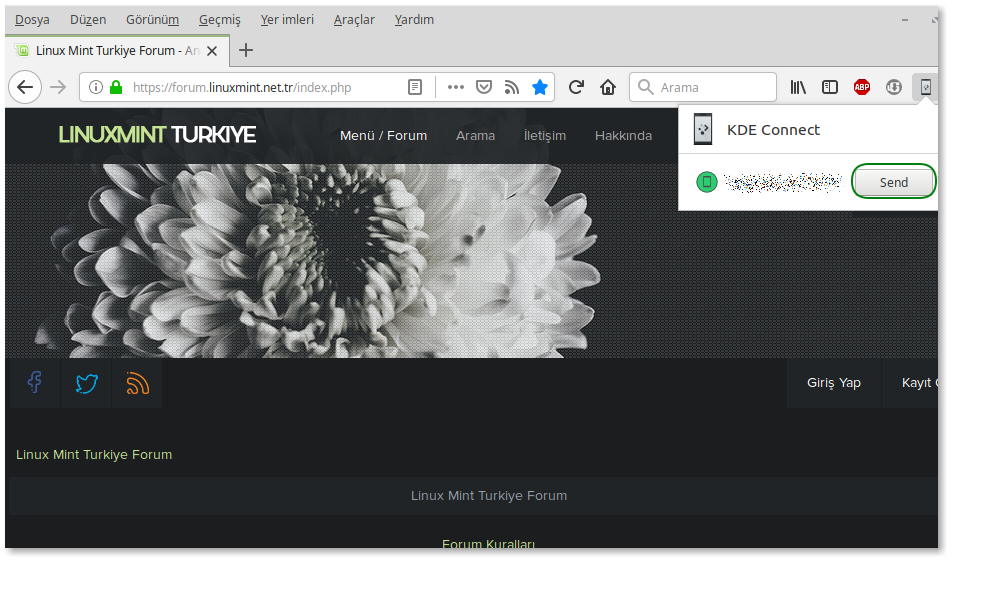993x603 pixels.
Task: Open the Yardım menu
Action: point(414,20)
